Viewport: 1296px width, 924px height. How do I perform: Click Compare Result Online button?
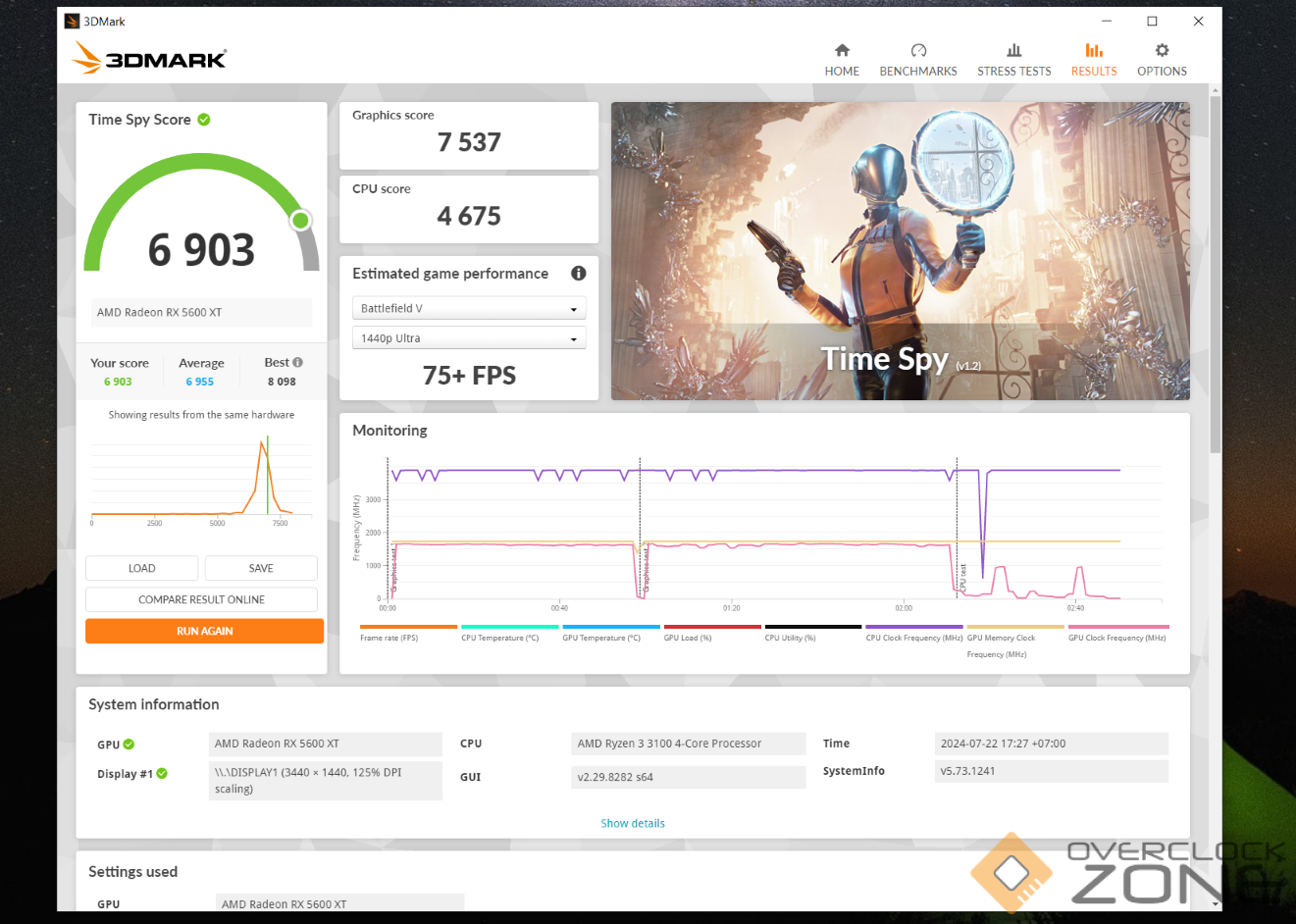201,599
